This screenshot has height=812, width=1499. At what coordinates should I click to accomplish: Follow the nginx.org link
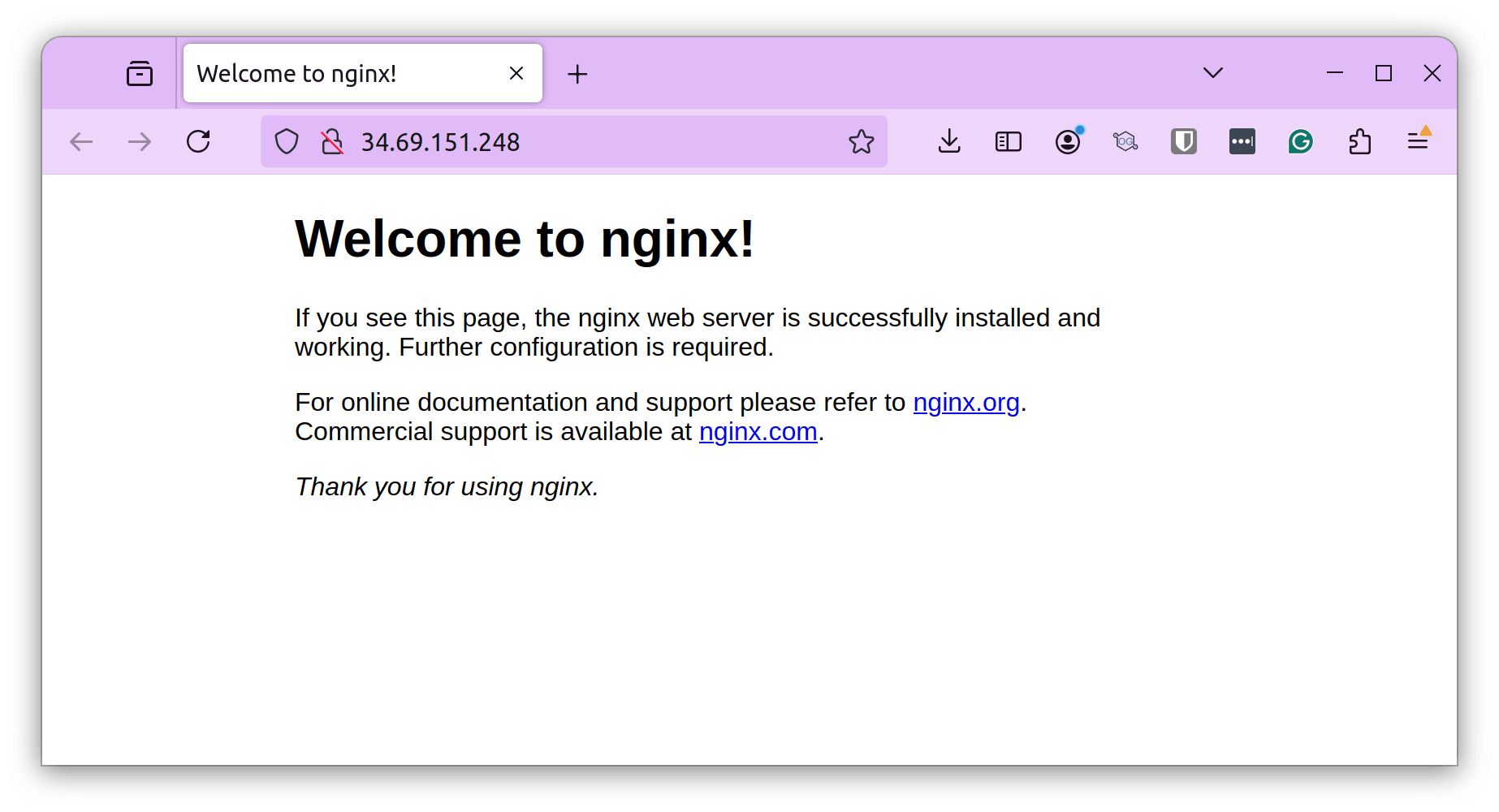966,403
